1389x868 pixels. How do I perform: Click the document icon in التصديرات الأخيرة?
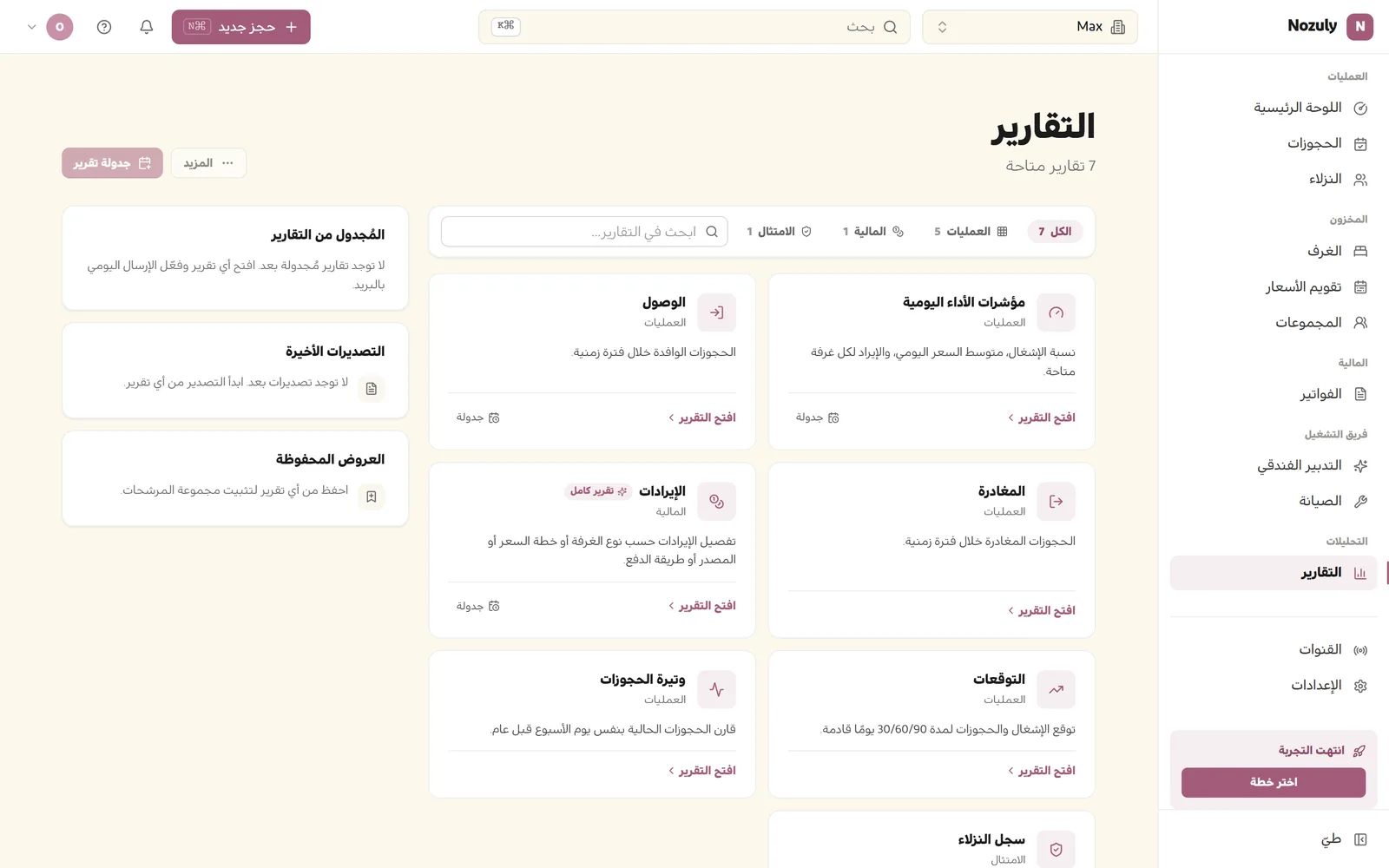pyautogui.click(x=371, y=389)
